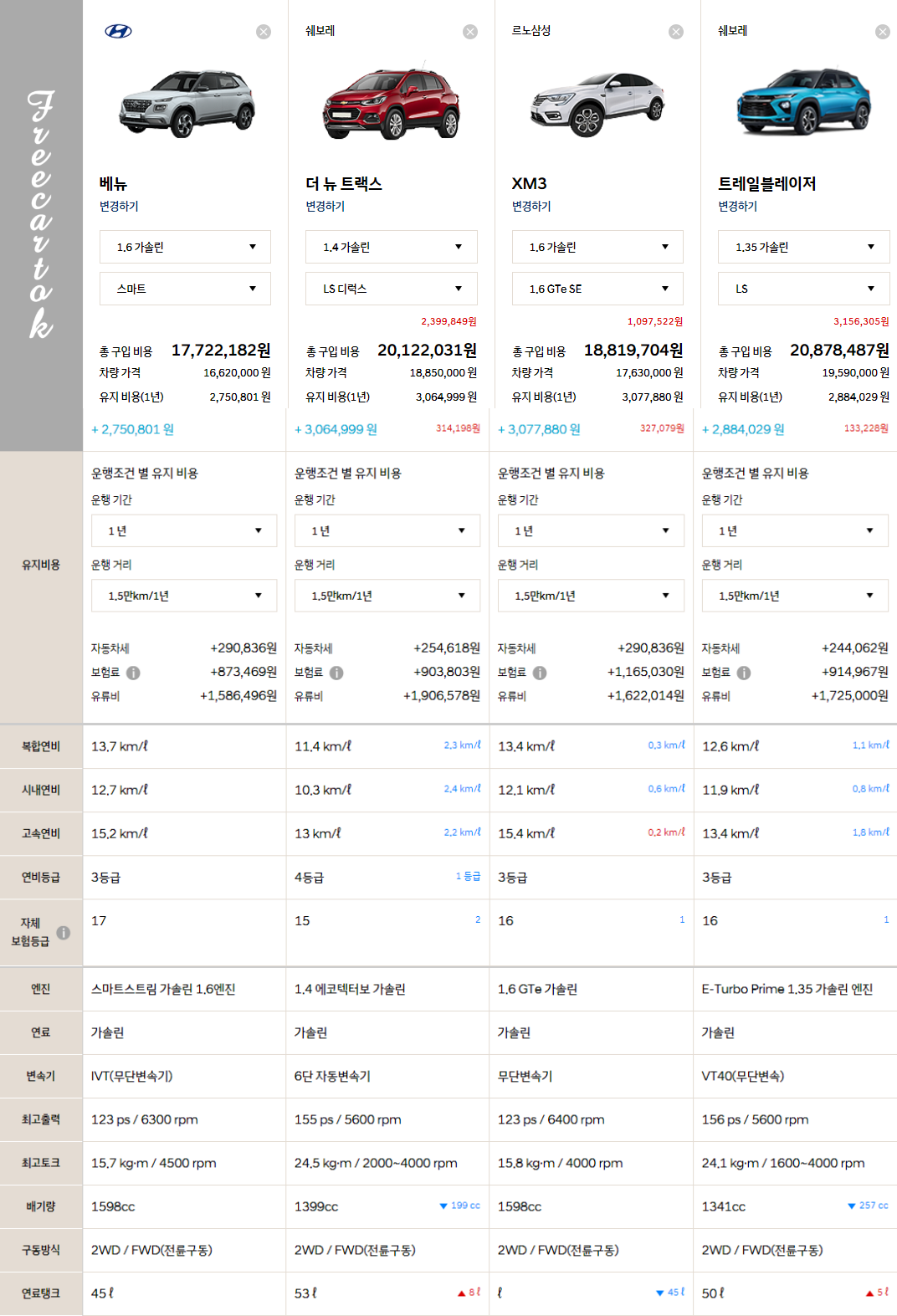Click 트랙스 total cost 20,122,031원

click(428, 350)
